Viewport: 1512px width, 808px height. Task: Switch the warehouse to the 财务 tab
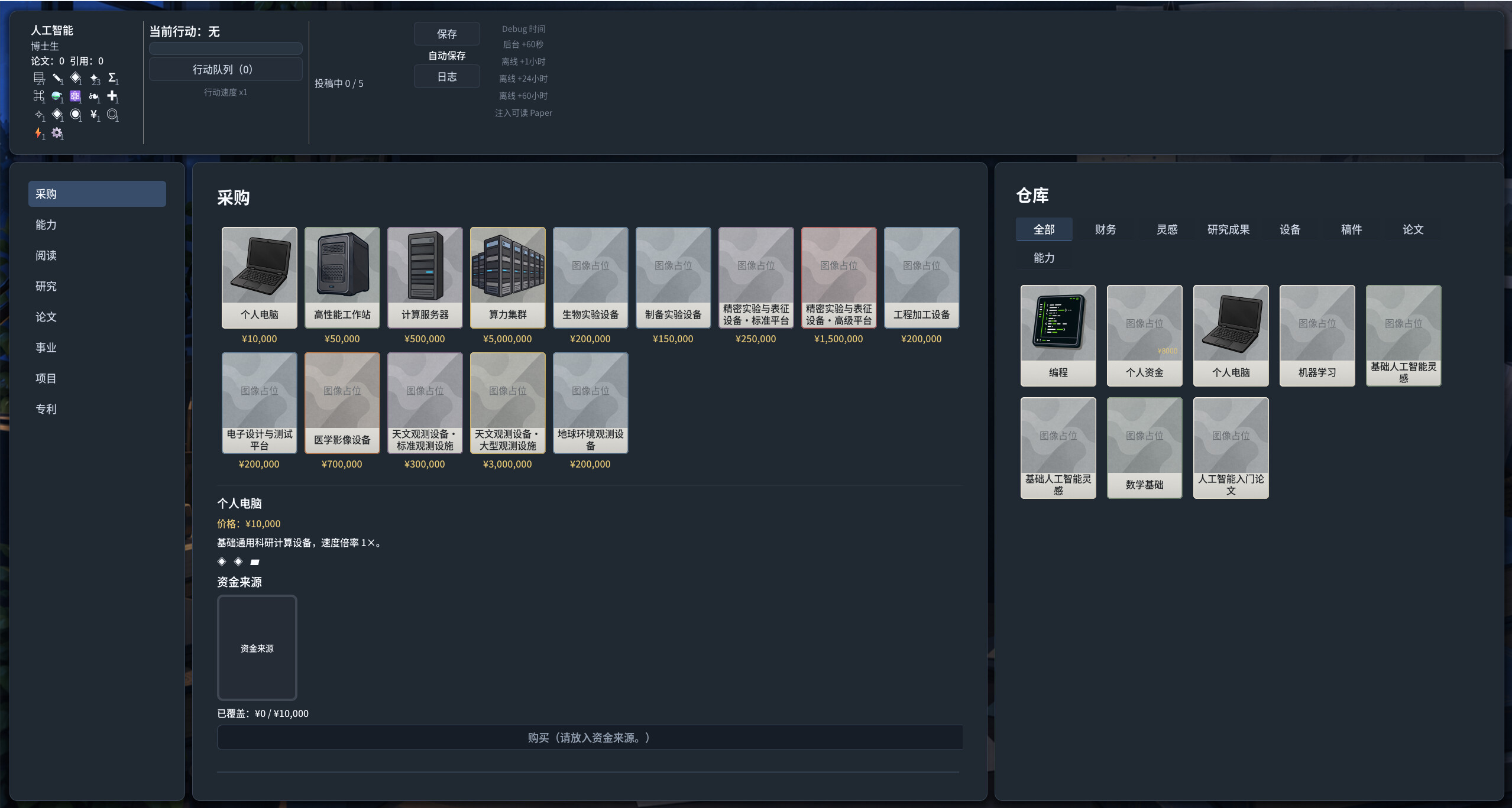point(1105,229)
